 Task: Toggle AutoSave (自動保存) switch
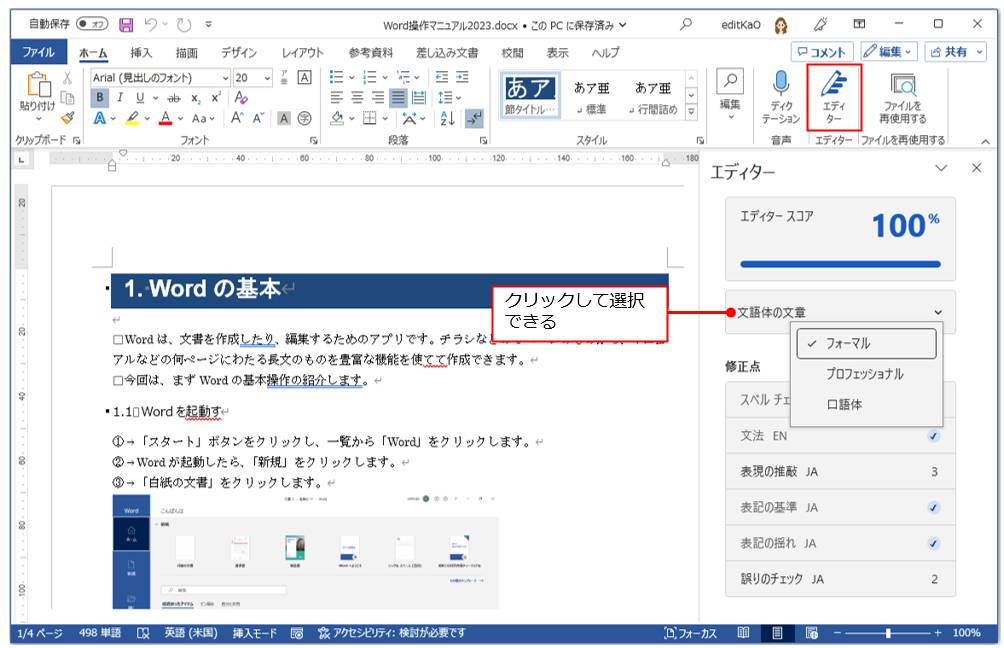pyautogui.click(x=92, y=24)
